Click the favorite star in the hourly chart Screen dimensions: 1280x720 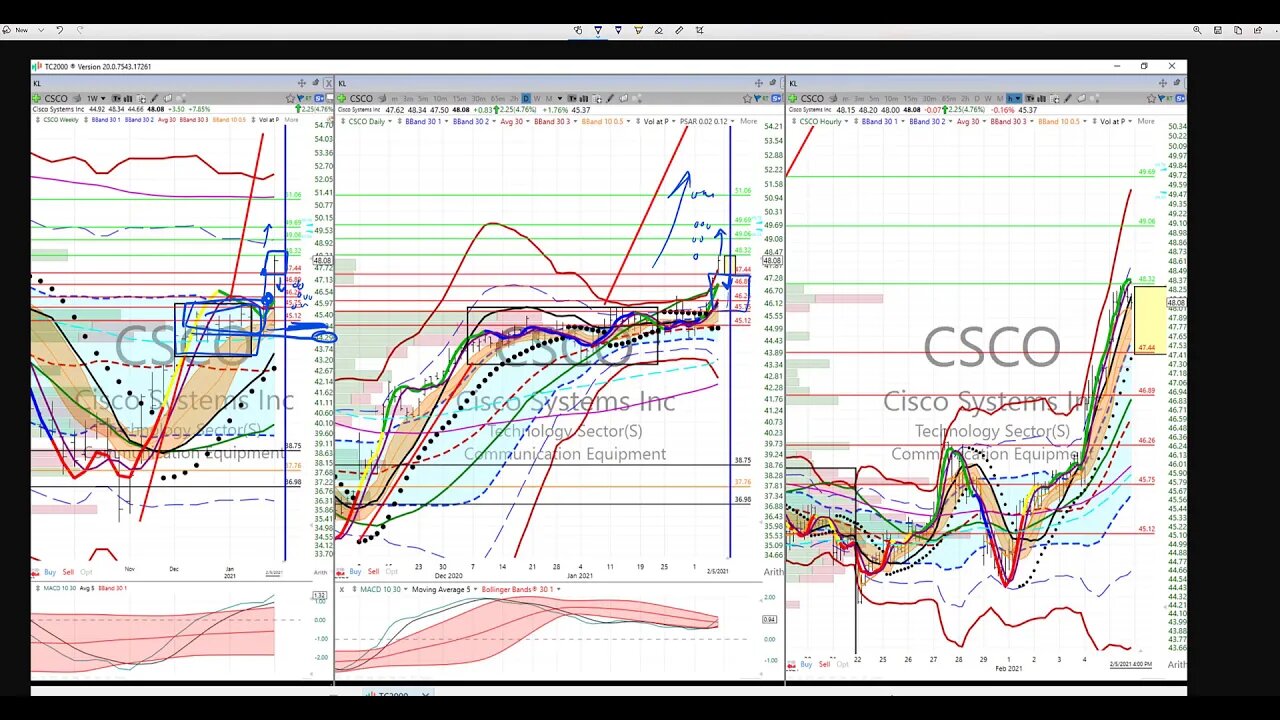(1151, 98)
